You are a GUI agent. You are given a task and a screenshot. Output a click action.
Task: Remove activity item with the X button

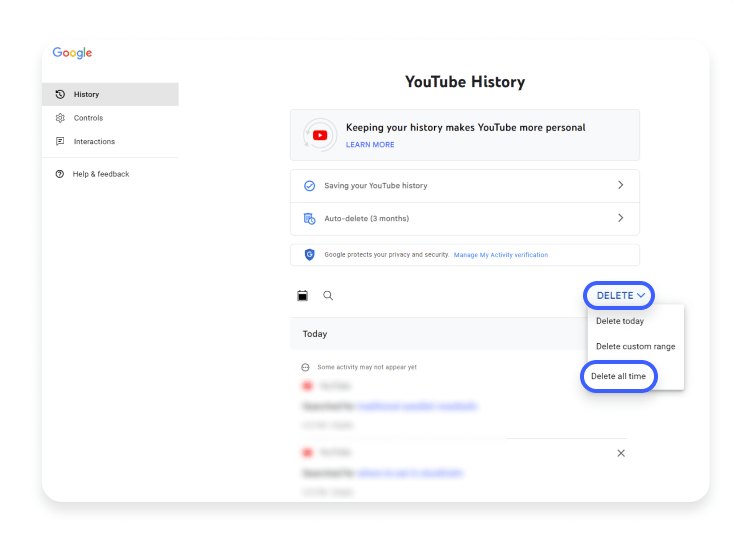point(621,453)
